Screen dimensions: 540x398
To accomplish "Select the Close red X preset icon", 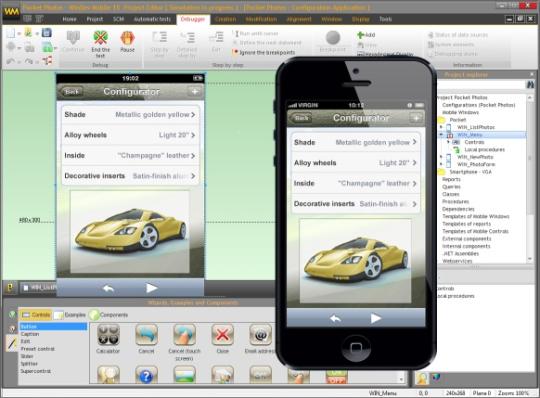I will [x=222, y=335].
